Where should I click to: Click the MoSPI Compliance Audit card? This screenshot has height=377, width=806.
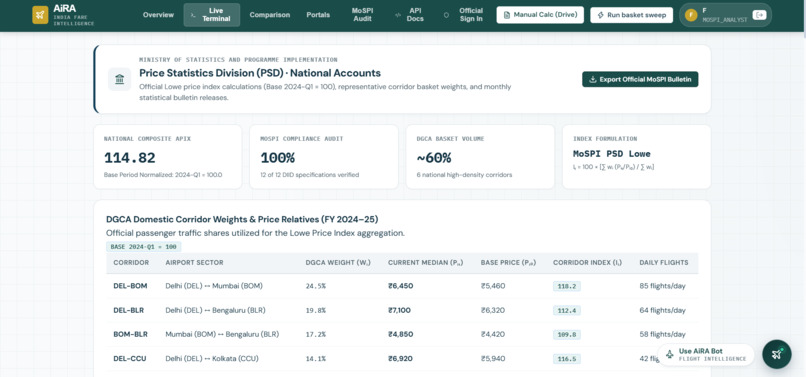(324, 157)
